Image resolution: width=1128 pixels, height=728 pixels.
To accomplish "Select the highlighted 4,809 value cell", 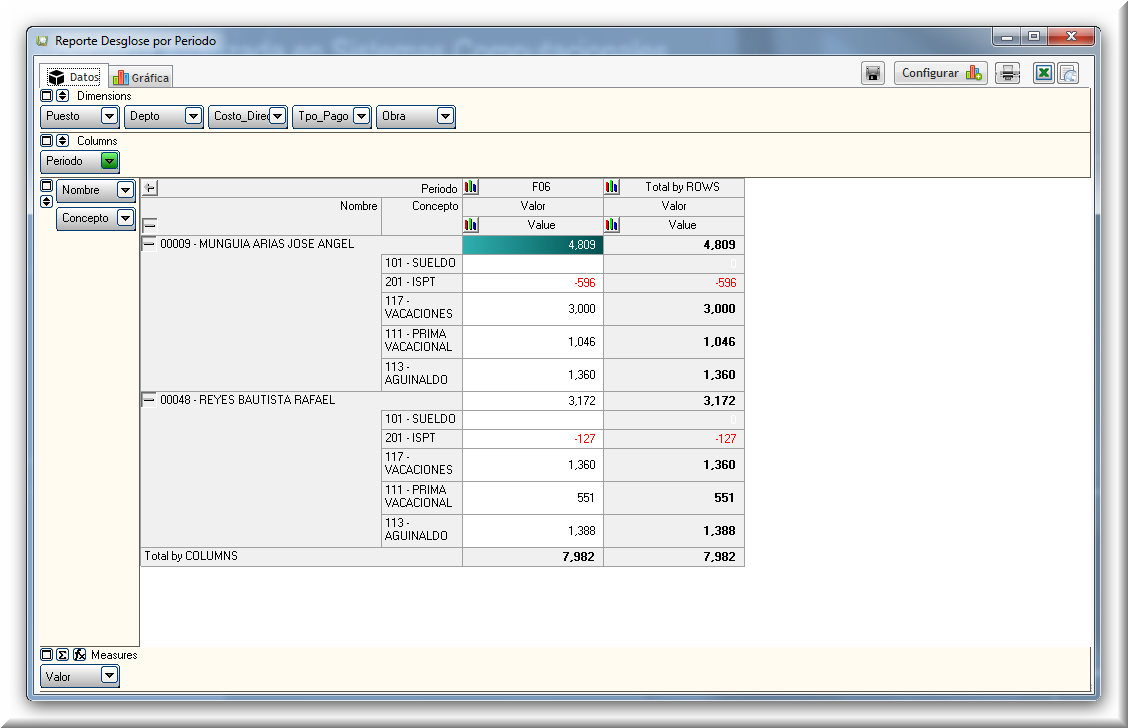I will pos(532,244).
